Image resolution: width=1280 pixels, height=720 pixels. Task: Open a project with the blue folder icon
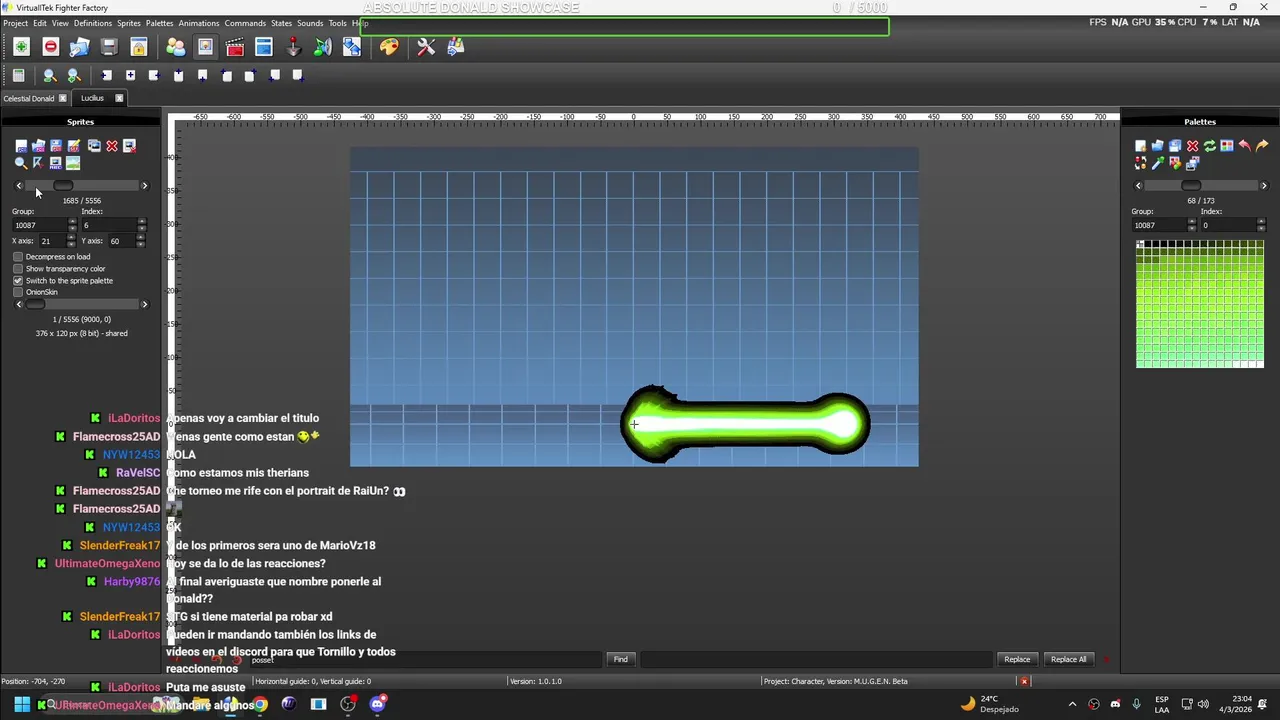[x=80, y=47]
